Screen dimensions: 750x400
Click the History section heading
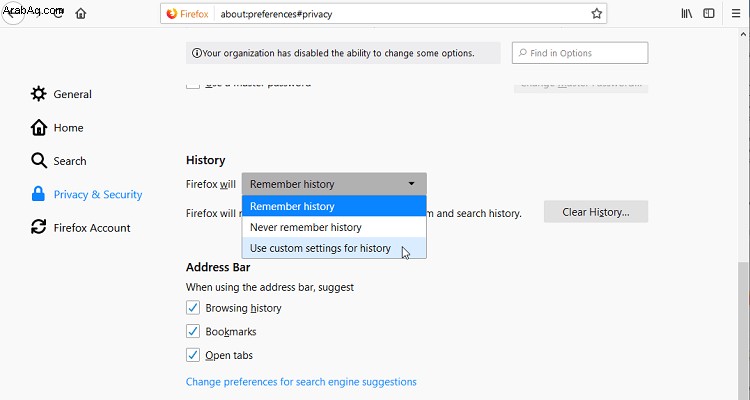(205, 160)
